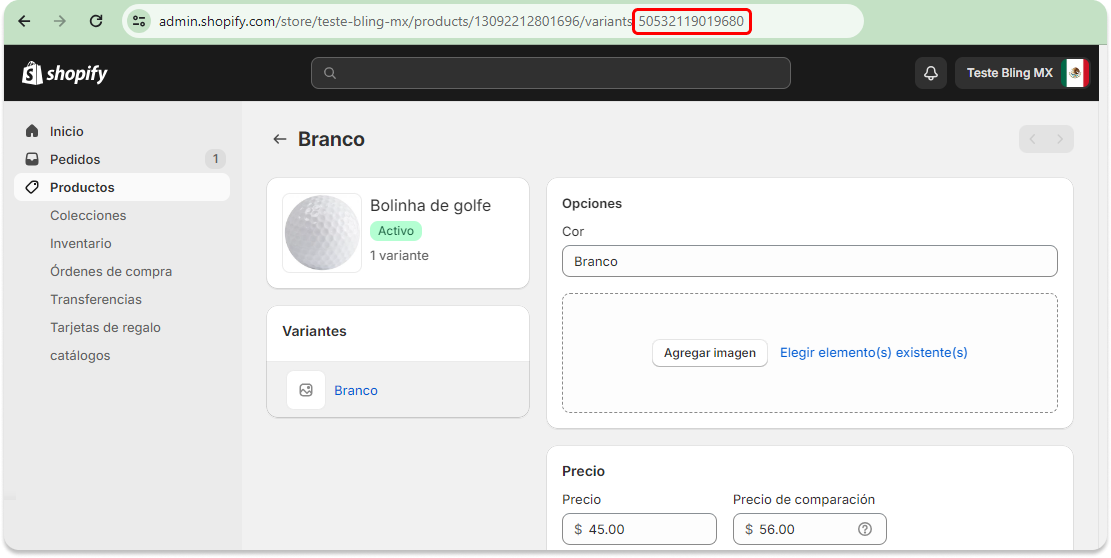Go to next variant chevron

(1060, 140)
